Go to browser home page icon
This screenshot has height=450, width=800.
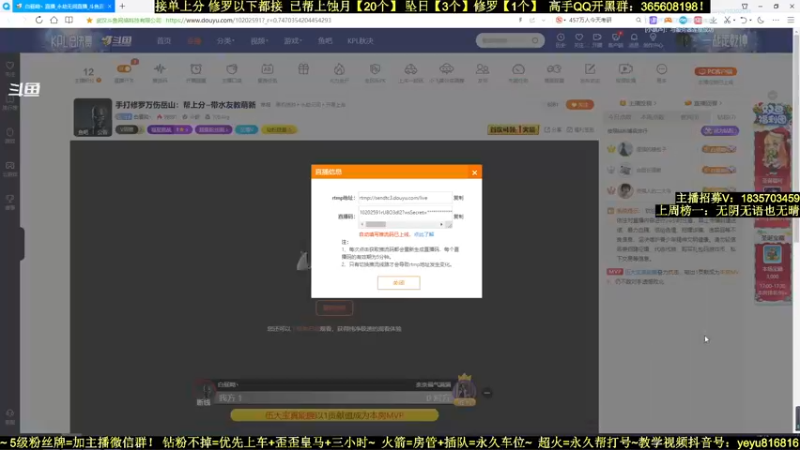(x=54, y=20)
